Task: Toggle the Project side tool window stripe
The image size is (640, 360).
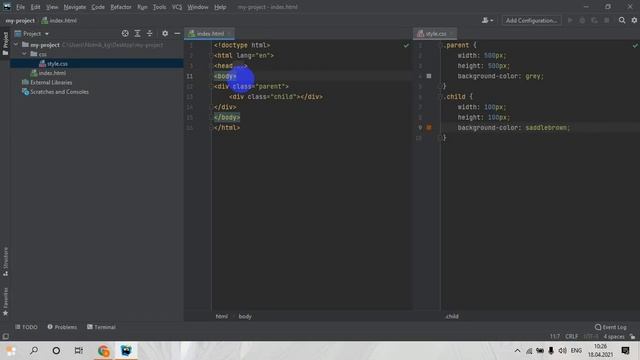Action: (x=5, y=43)
